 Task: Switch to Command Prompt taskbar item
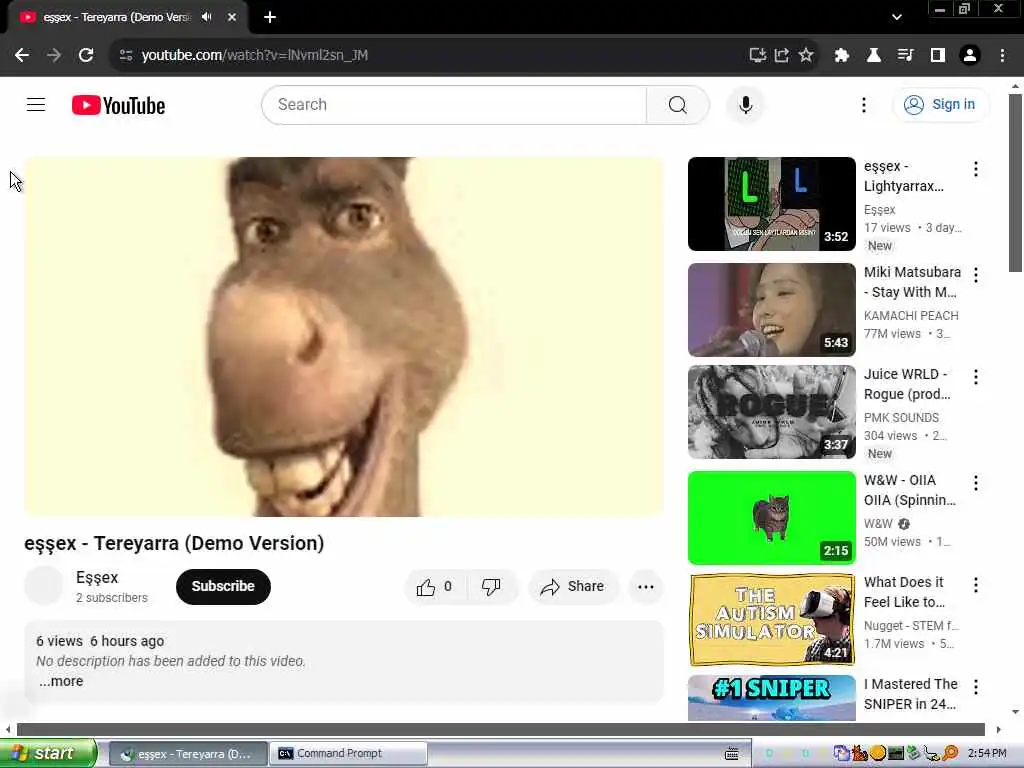tap(349, 754)
